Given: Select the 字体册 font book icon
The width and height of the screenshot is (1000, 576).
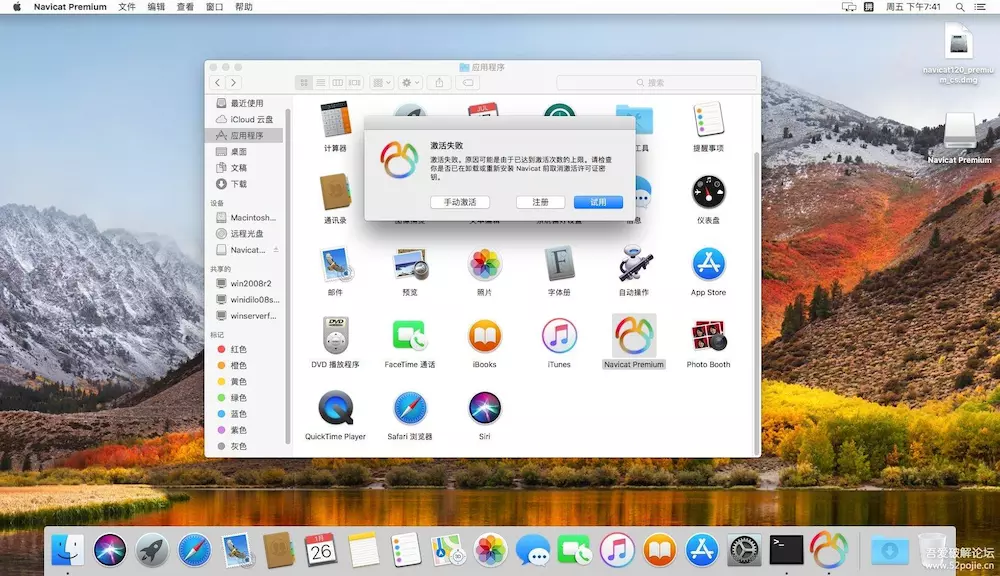Looking at the screenshot, I should point(559,264).
